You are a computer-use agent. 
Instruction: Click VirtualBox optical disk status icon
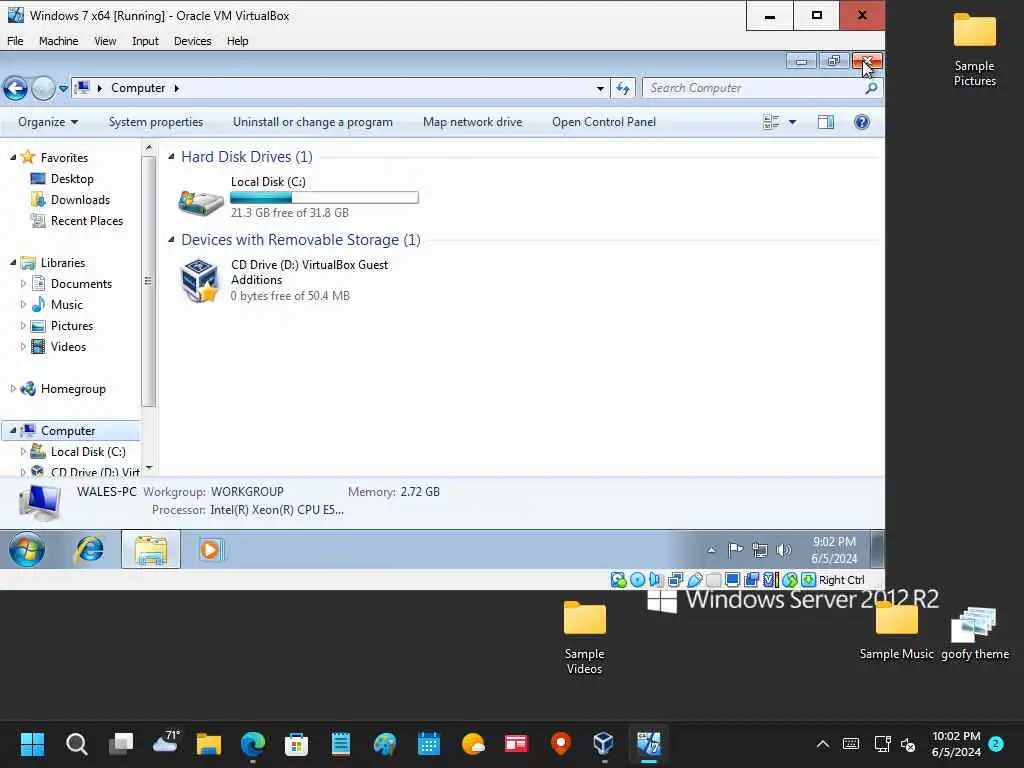(637, 580)
